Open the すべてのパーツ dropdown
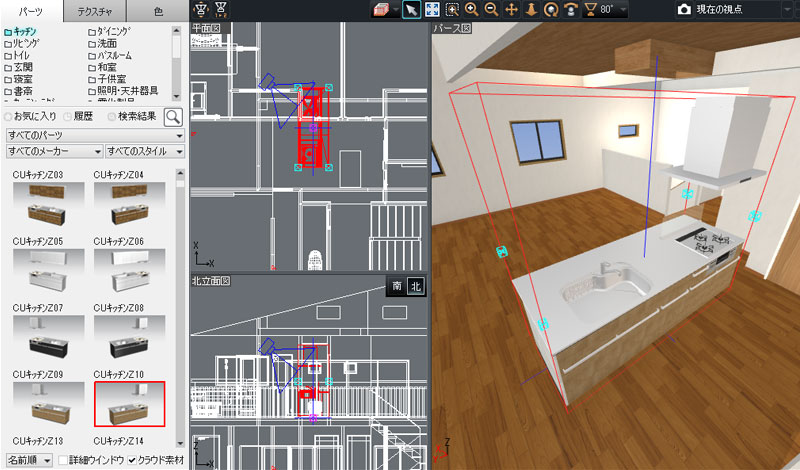 click(x=95, y=134)
